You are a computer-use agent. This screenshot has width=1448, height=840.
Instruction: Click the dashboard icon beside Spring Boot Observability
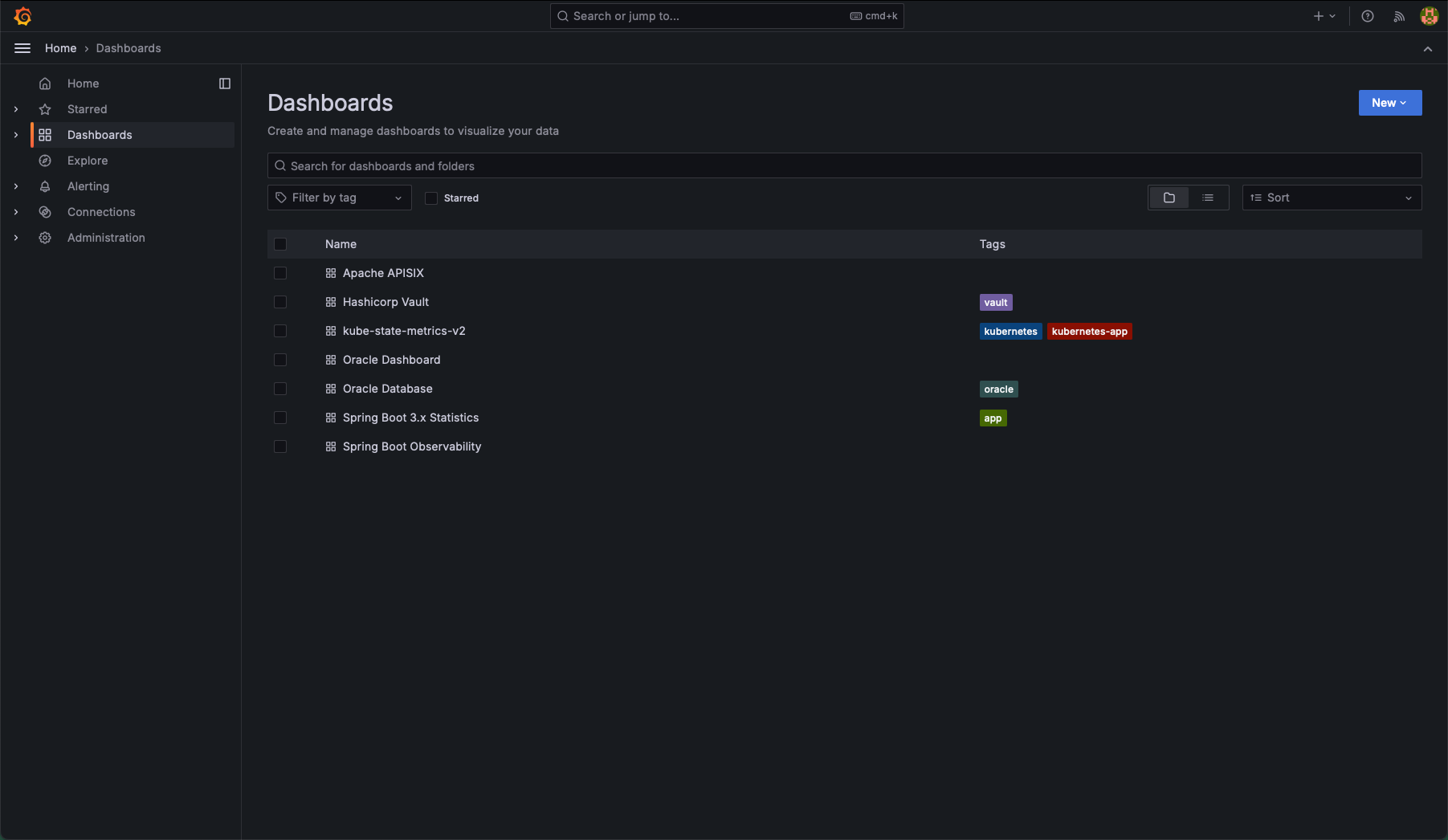click(x=331, y=447)
